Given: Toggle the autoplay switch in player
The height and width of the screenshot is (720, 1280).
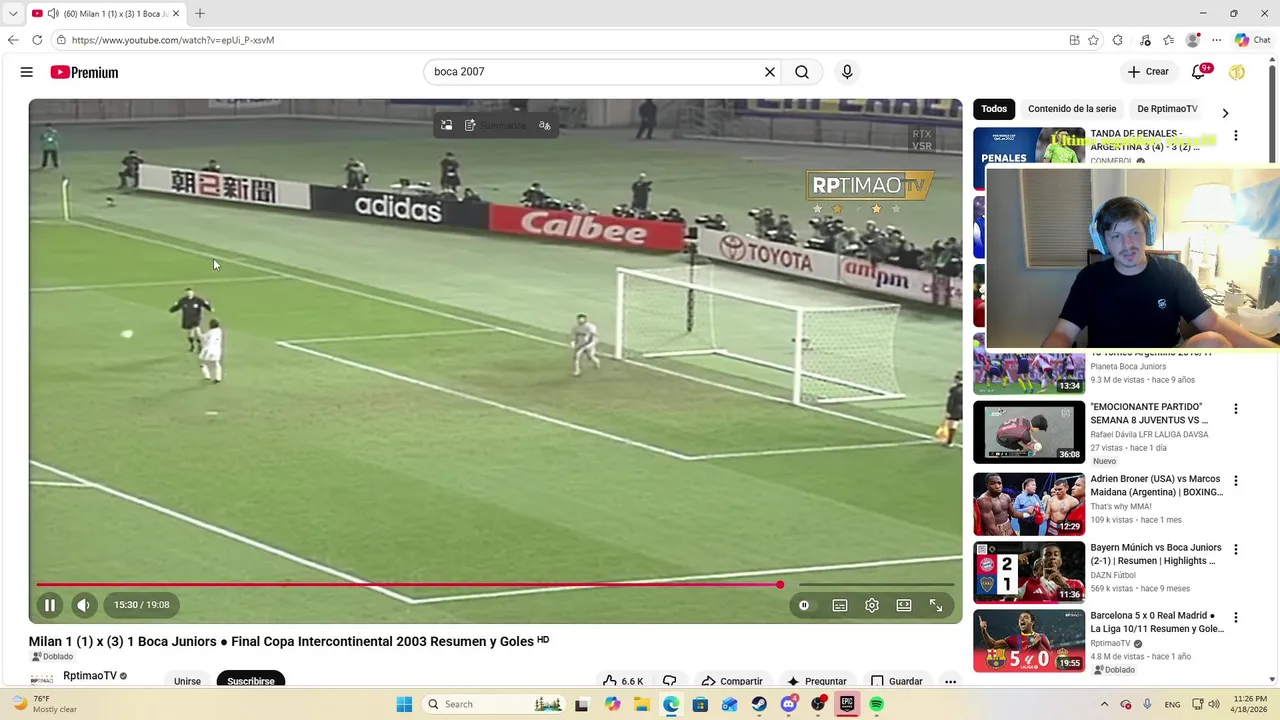Looking at the screenshot, I should tap(804, 605).
